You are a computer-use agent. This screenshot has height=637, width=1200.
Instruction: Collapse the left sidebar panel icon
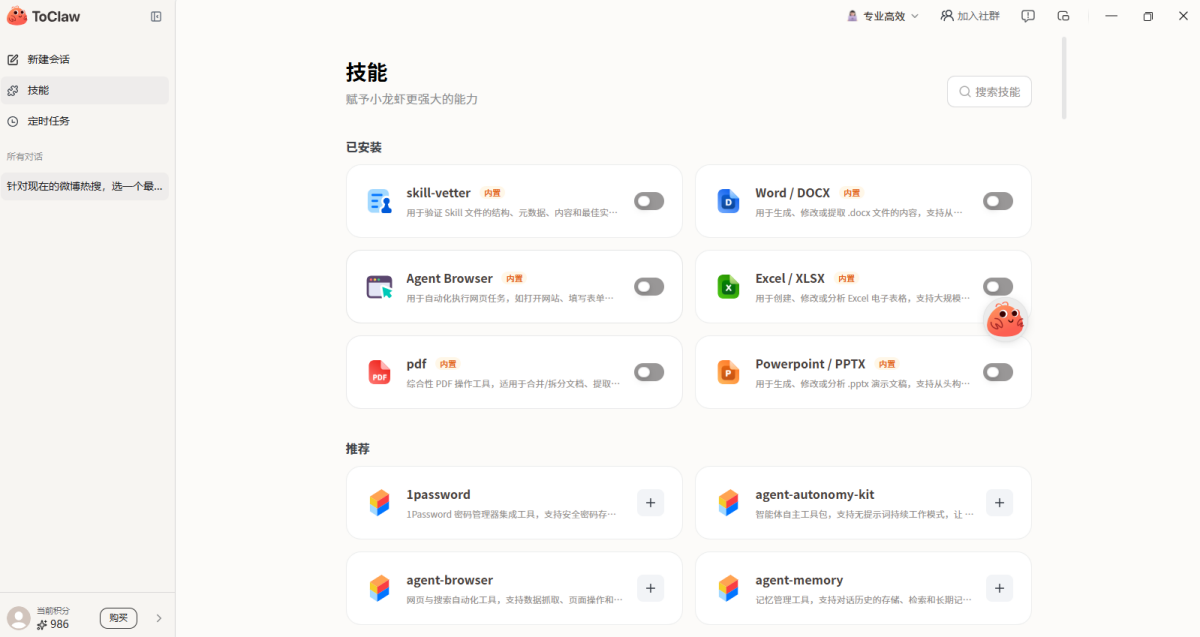pos(156,16)
